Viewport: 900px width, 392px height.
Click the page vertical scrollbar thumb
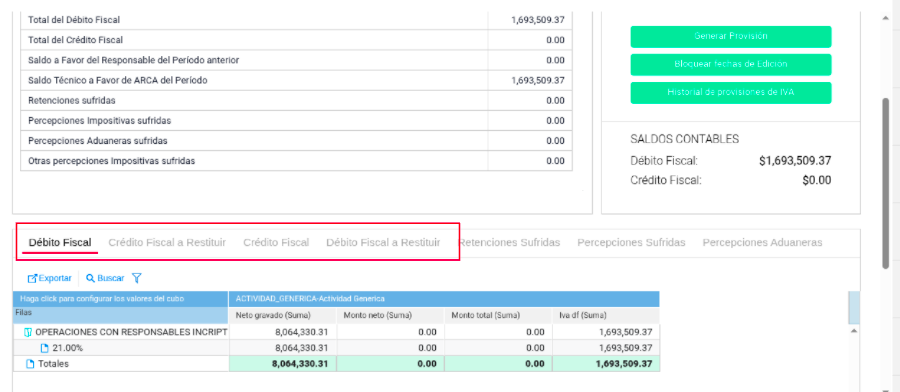point(886,183)
